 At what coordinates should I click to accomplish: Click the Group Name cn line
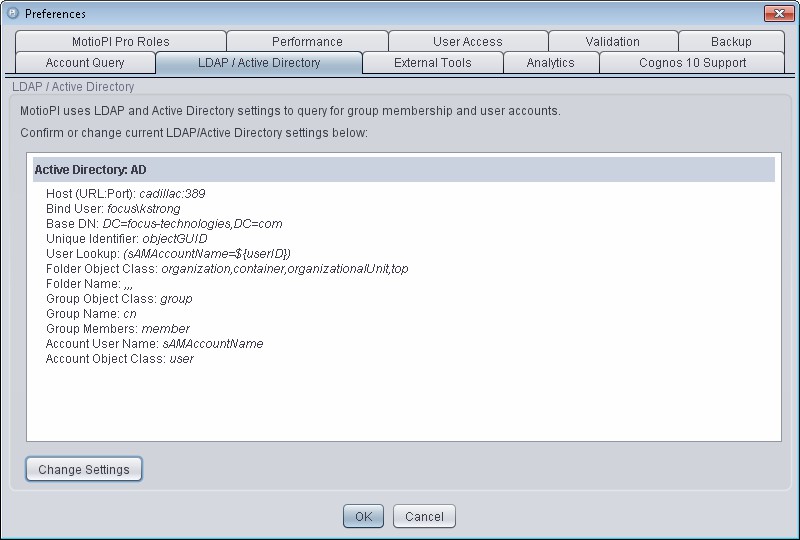click(x=91, y=313)
